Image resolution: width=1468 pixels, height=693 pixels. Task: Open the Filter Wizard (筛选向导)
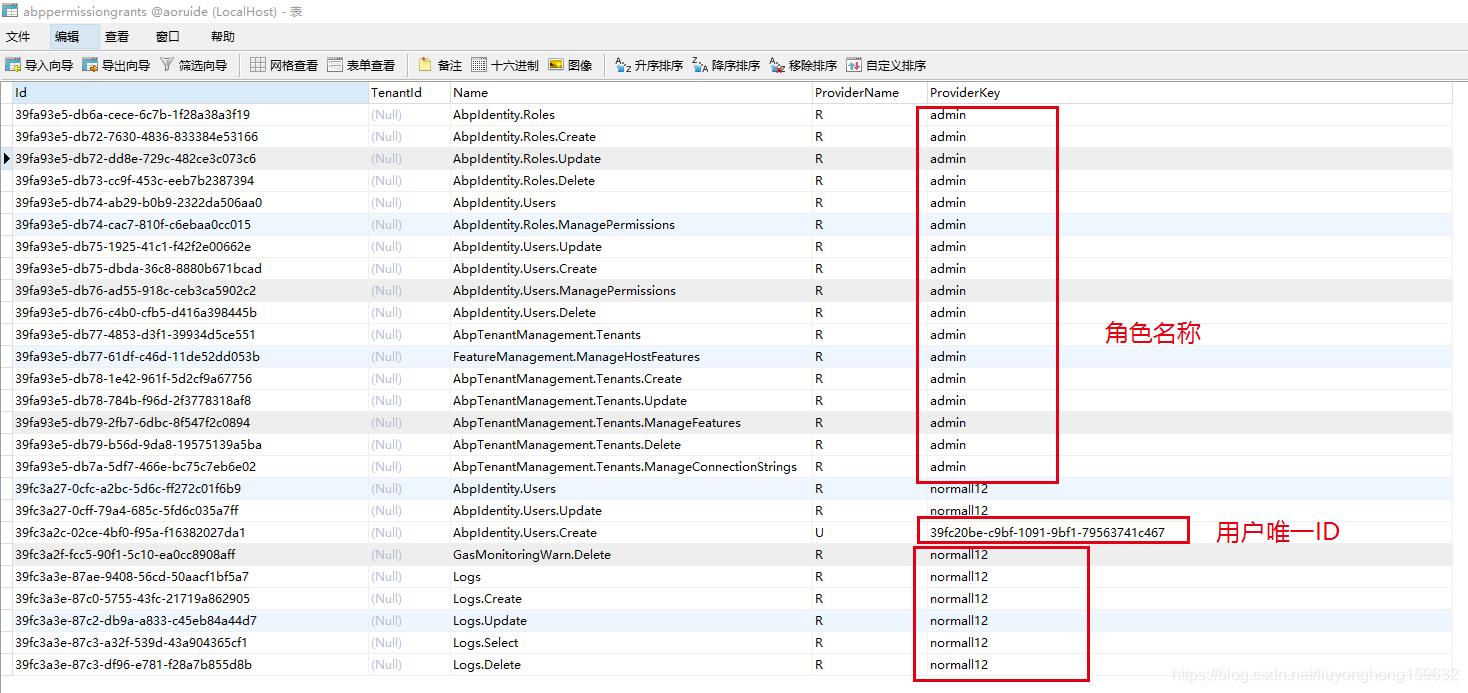pyautogui.click(x=194, y=65)
